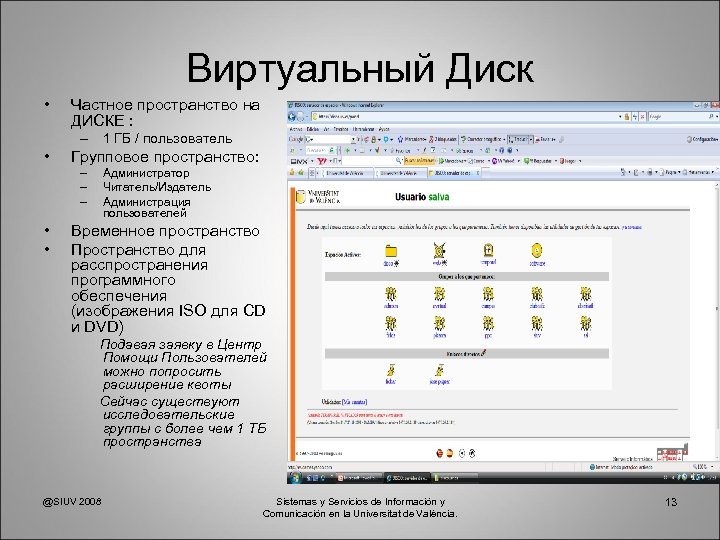Open the Ayuda menu

pyautogui.click(x=384, y=129)
